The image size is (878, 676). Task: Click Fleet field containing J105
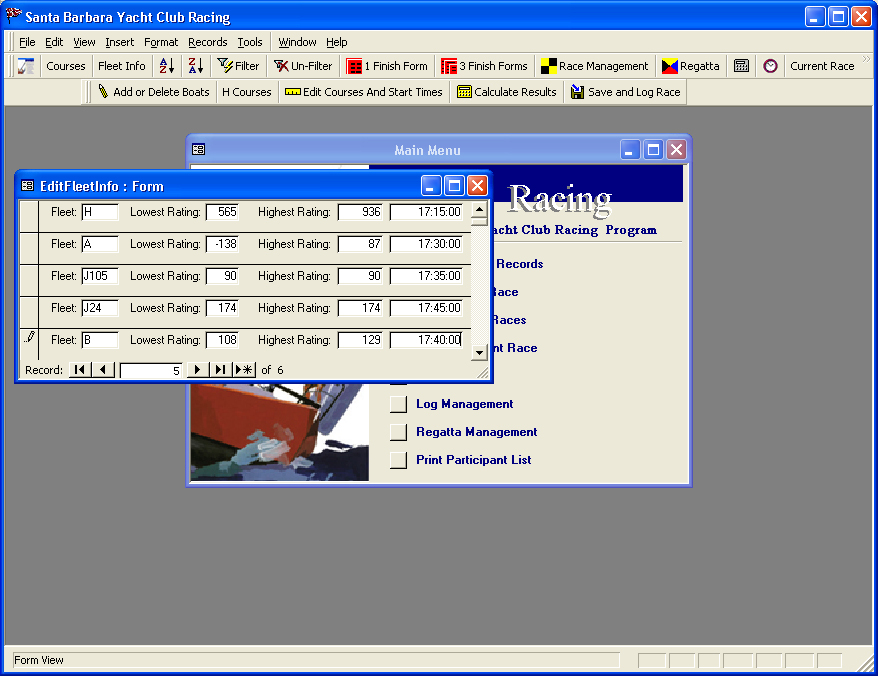pyautogui.click(x=100, y=276)
